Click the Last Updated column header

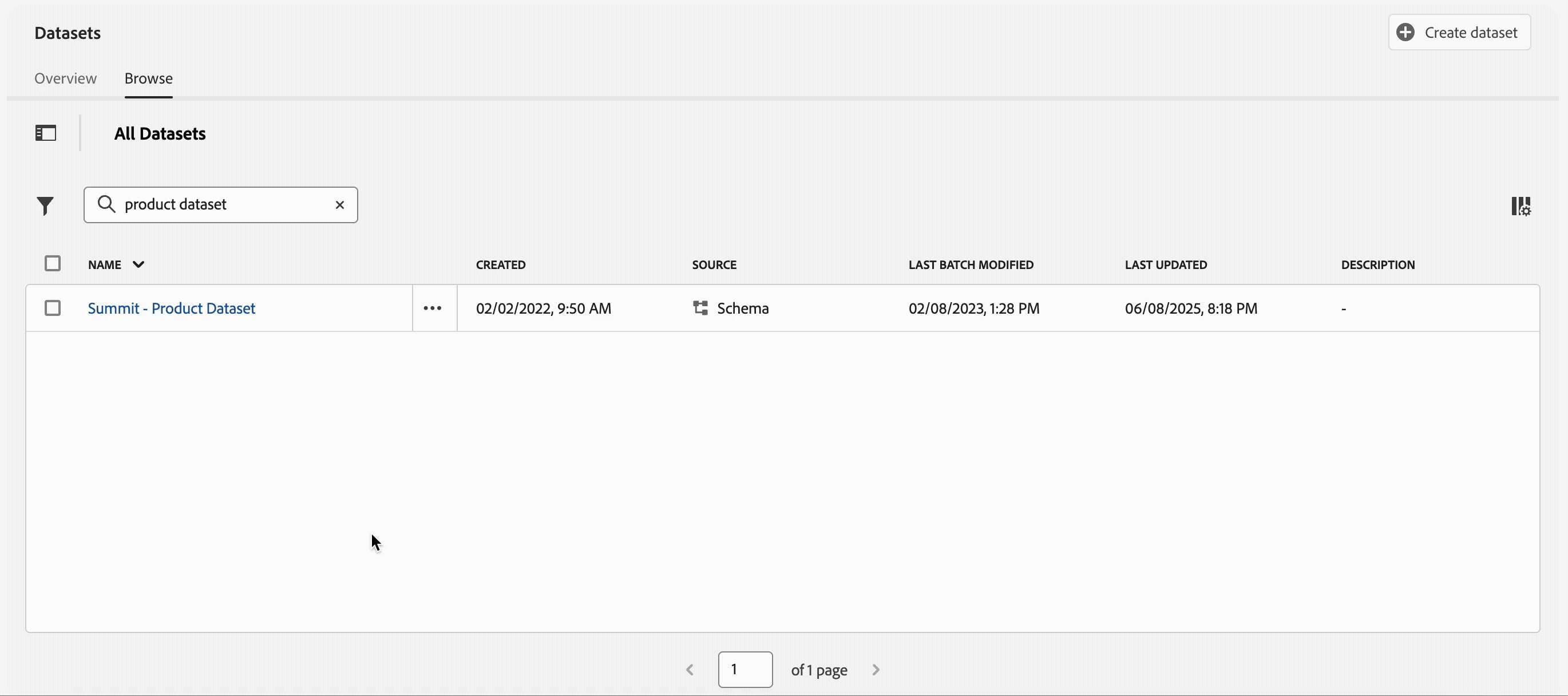click(x=1165, y=265)
